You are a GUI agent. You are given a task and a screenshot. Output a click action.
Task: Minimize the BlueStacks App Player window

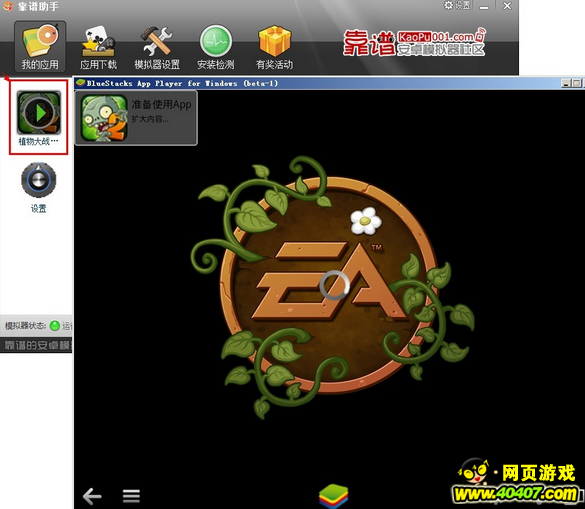[x=566, y=83]
